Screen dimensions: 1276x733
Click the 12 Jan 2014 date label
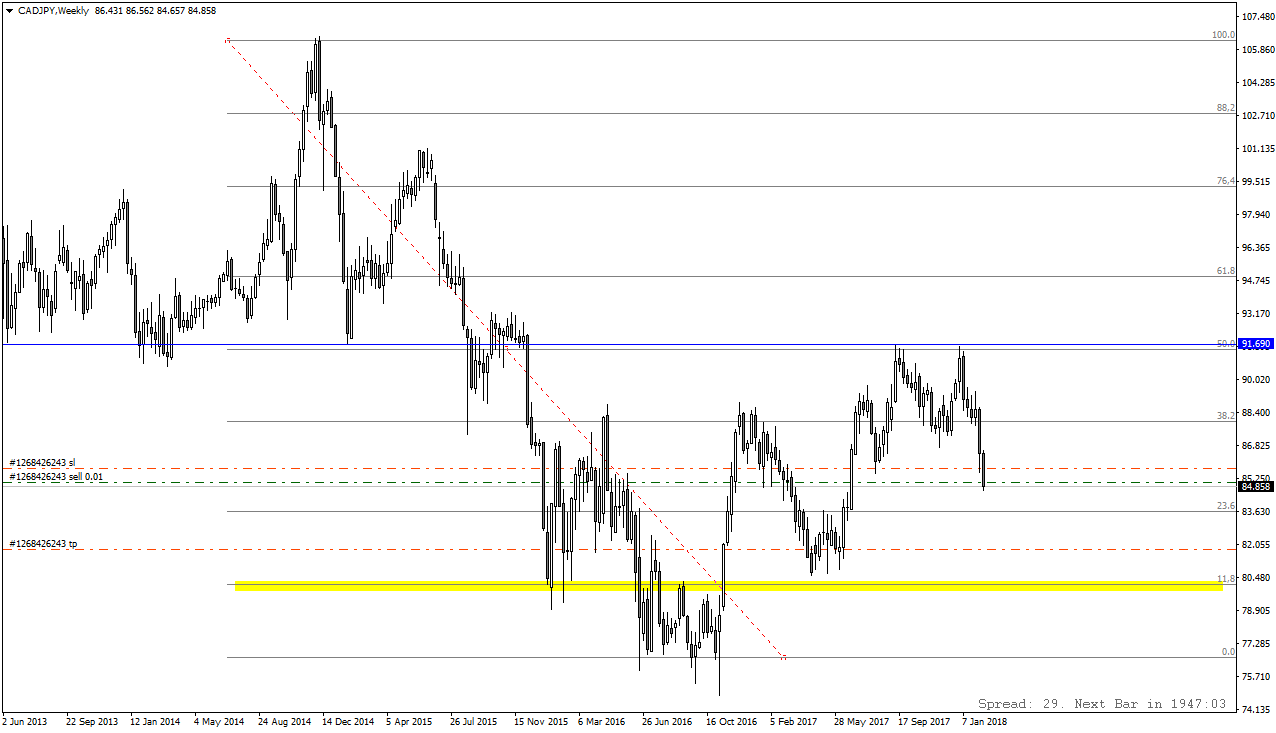(155, 721)
